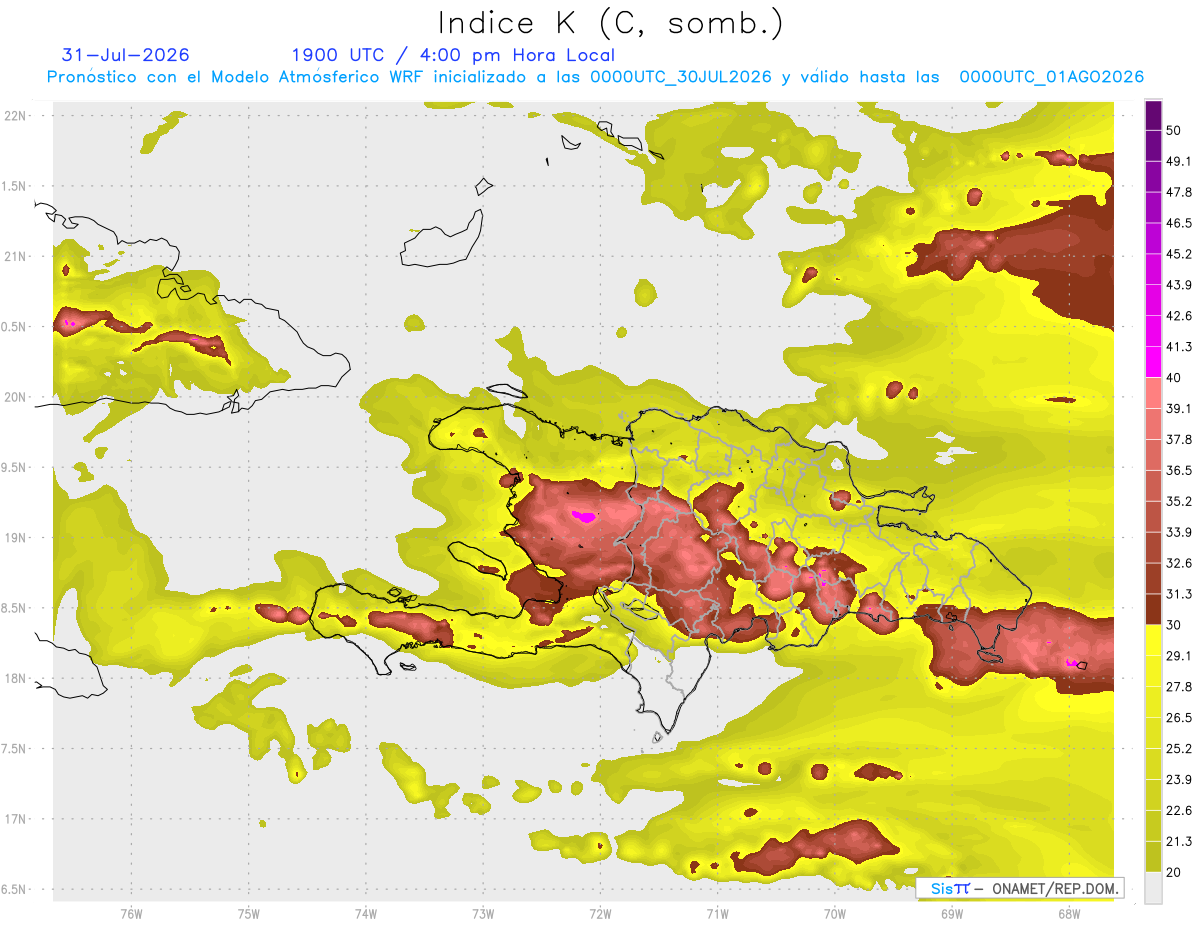The height and width of the screenshot is (927, 1200).
Task: Pick the gray swatch below 20 on colorbar
Action: (x=1153, y=888)
